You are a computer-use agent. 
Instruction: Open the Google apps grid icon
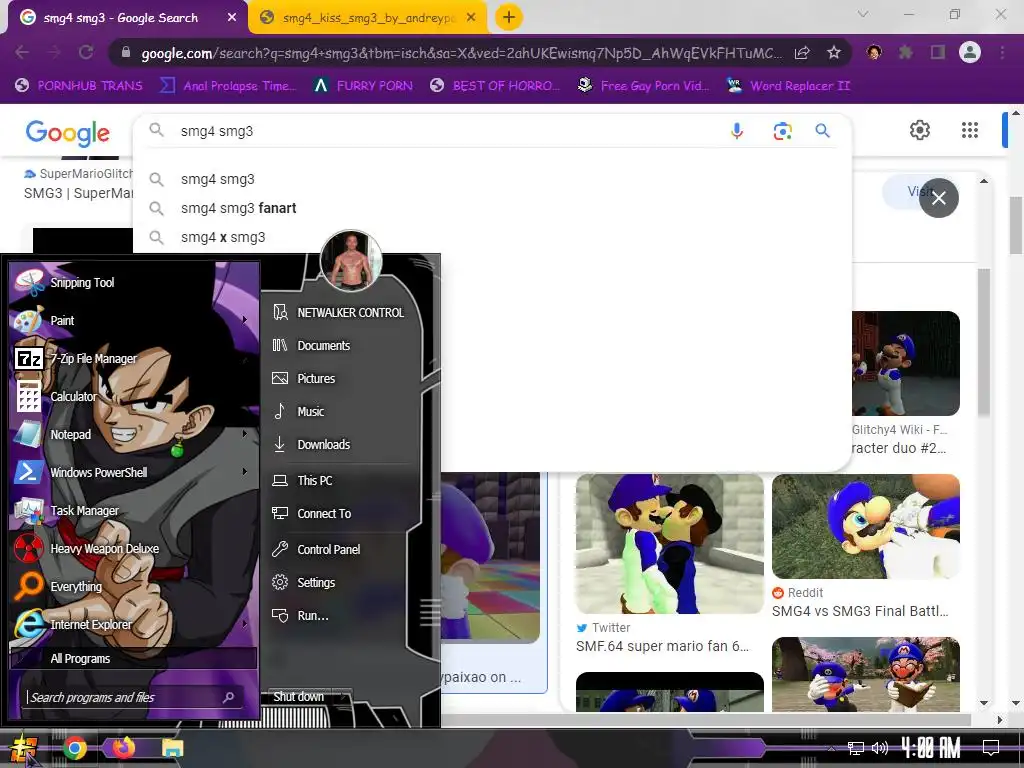pos(970,130)
